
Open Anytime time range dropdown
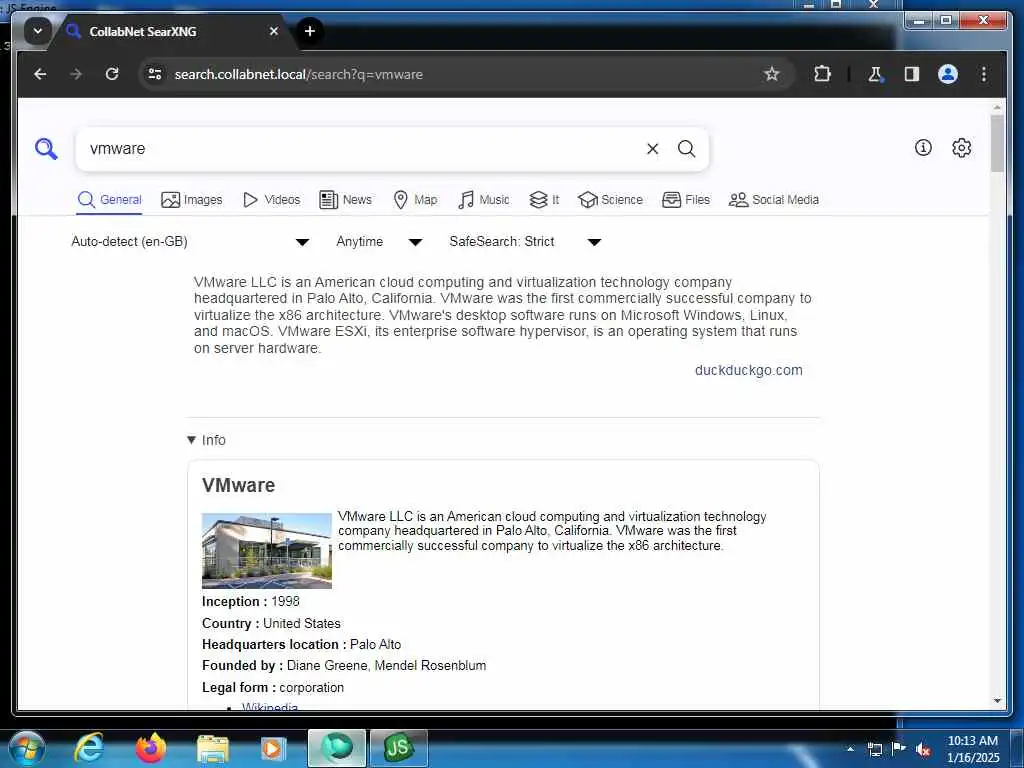[x=379, y=242]
